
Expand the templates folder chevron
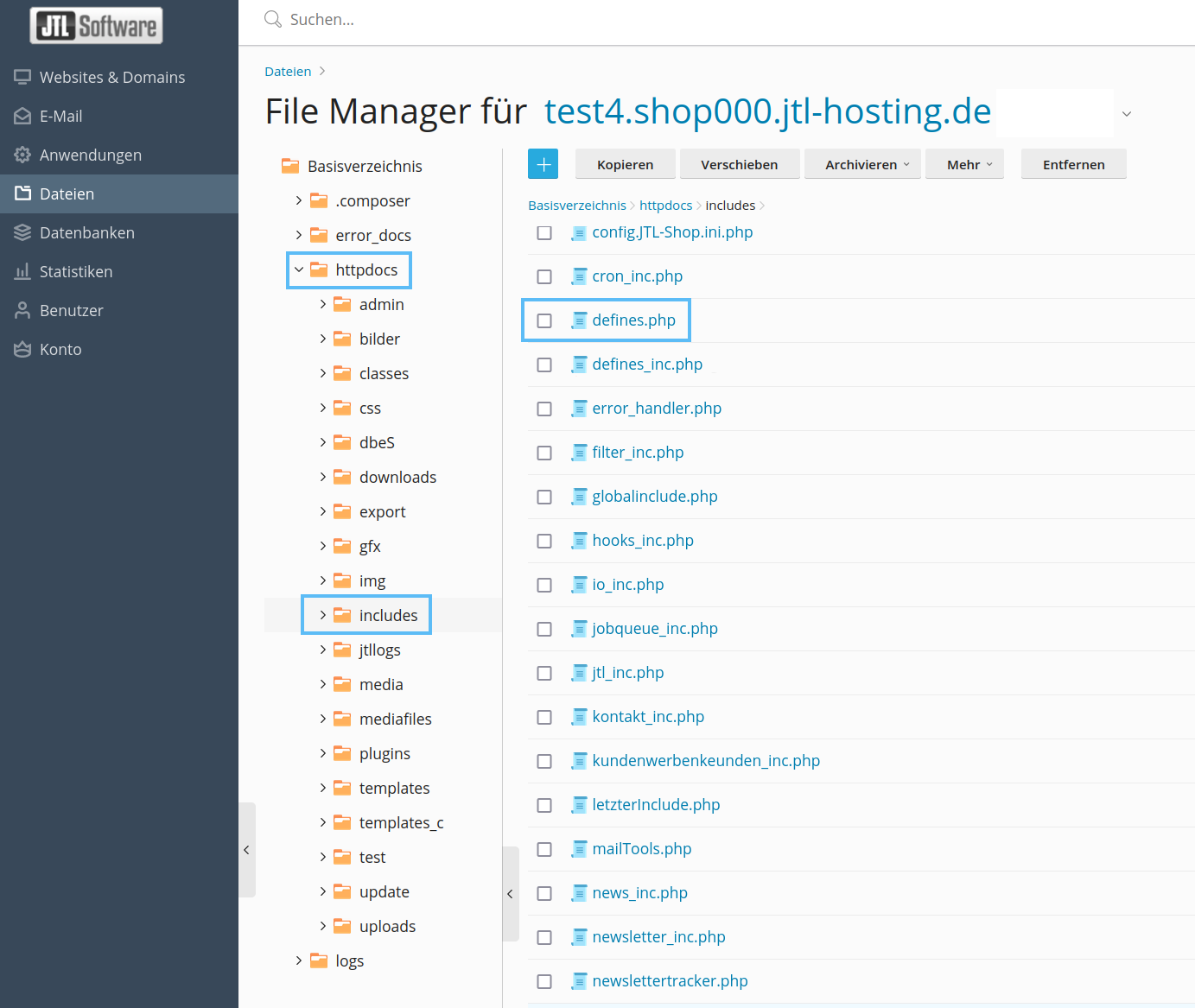323,788
